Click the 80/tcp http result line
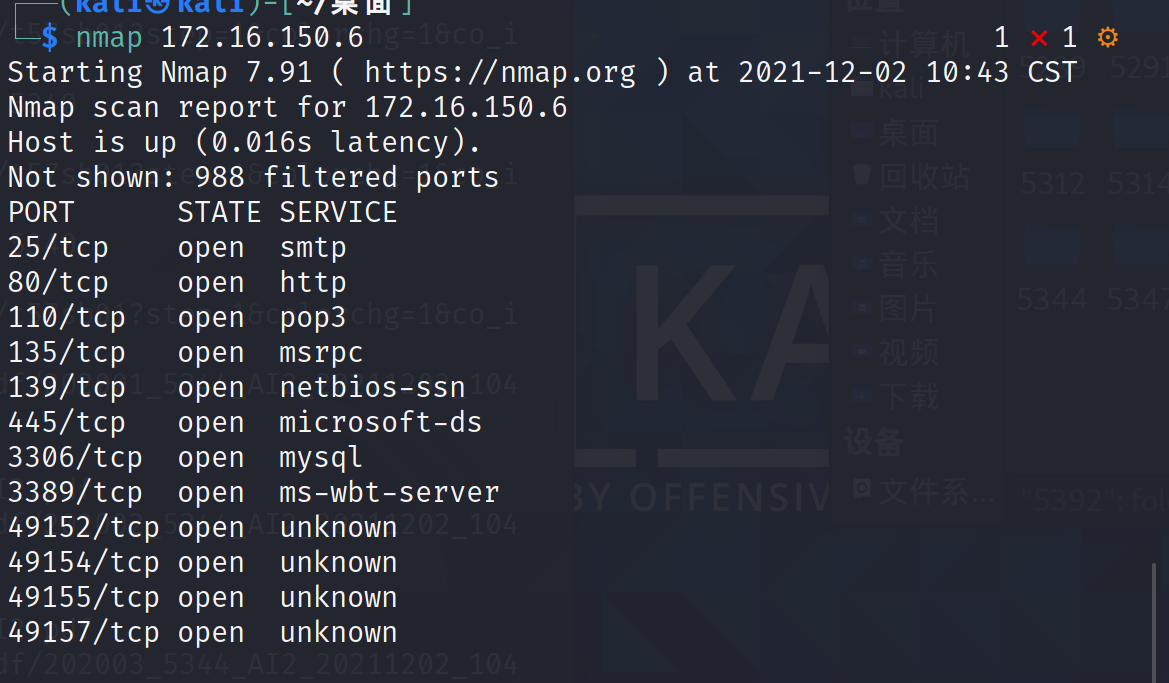1169x683 pixels. click(x=177, y=283)
